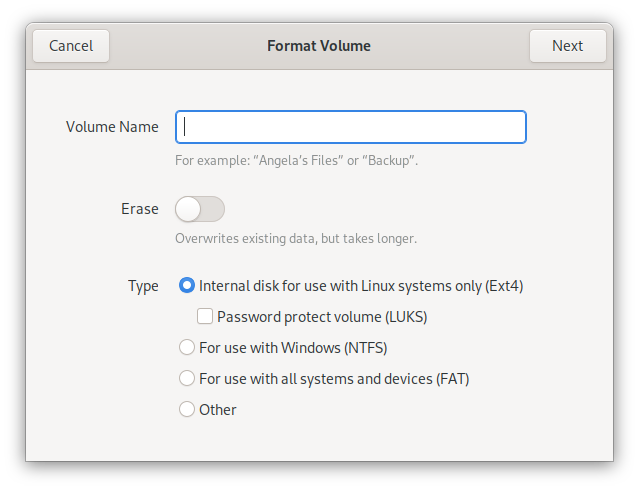Click the "Password protect volume (LUKS)" label text
This screenshot has height=490, width=639.
(329, 317)
